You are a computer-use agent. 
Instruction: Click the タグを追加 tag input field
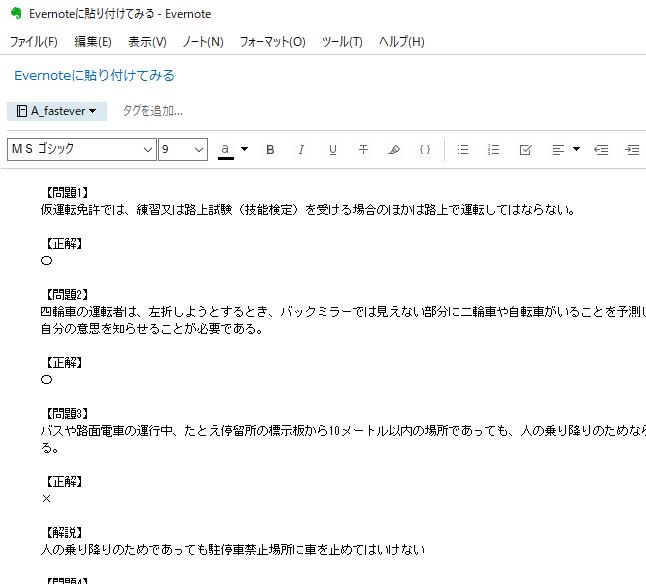pos(152,111)
